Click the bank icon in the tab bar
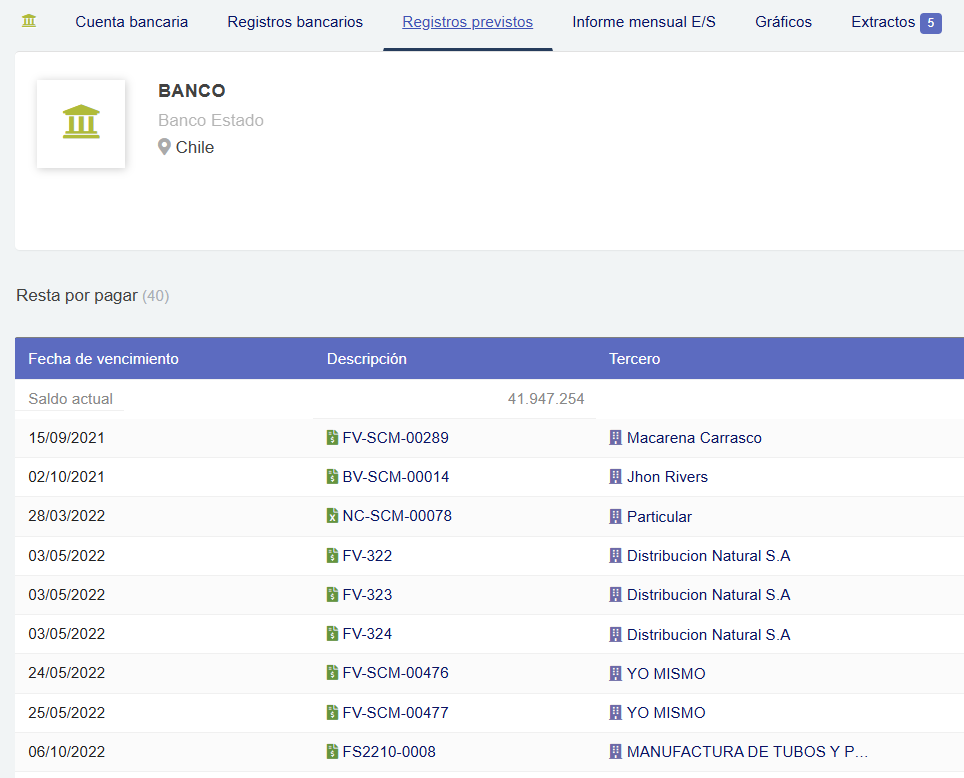This screenshot has width=964, height=778. pyautogui.click(x=29, y=21)
